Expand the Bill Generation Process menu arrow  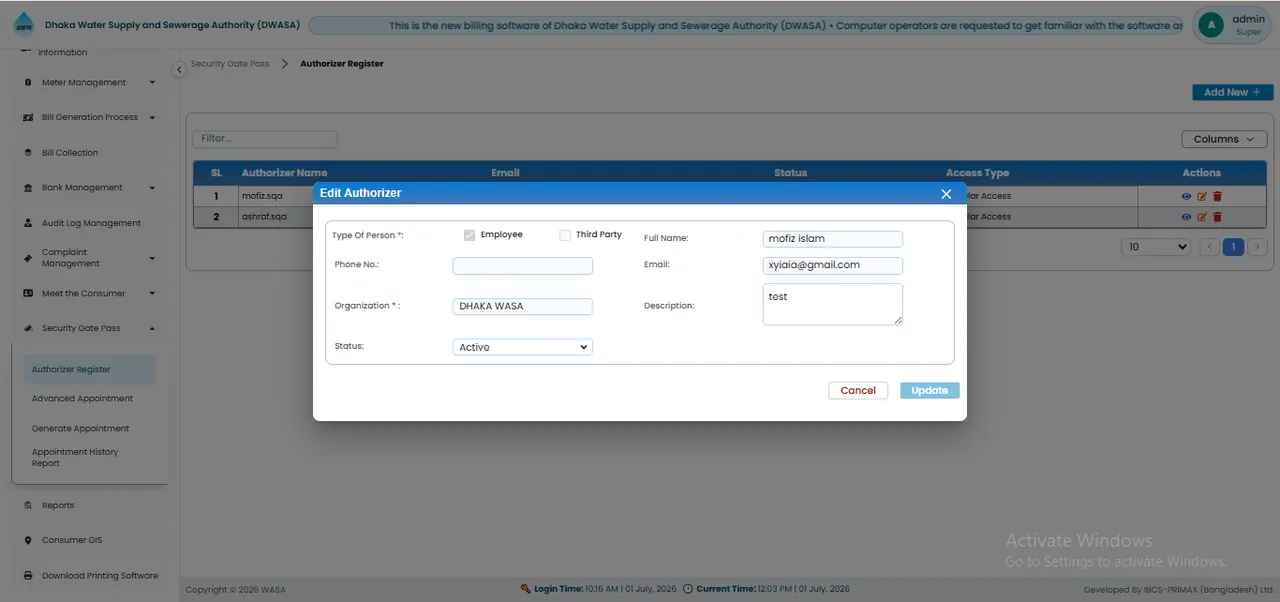pyautogui.click(x=152, y=118)
